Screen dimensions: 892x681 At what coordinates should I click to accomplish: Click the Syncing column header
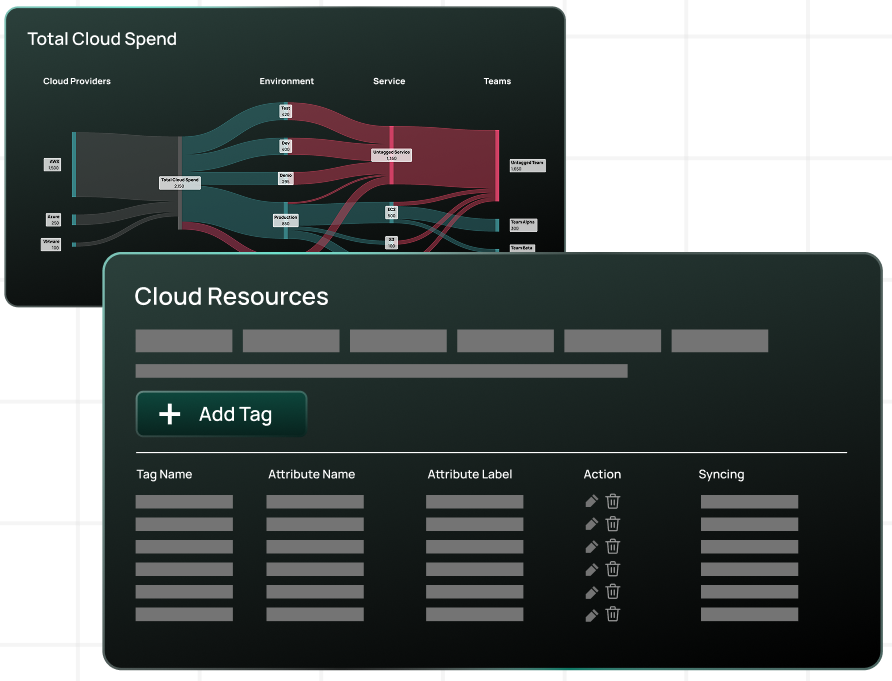coord(722,474)
